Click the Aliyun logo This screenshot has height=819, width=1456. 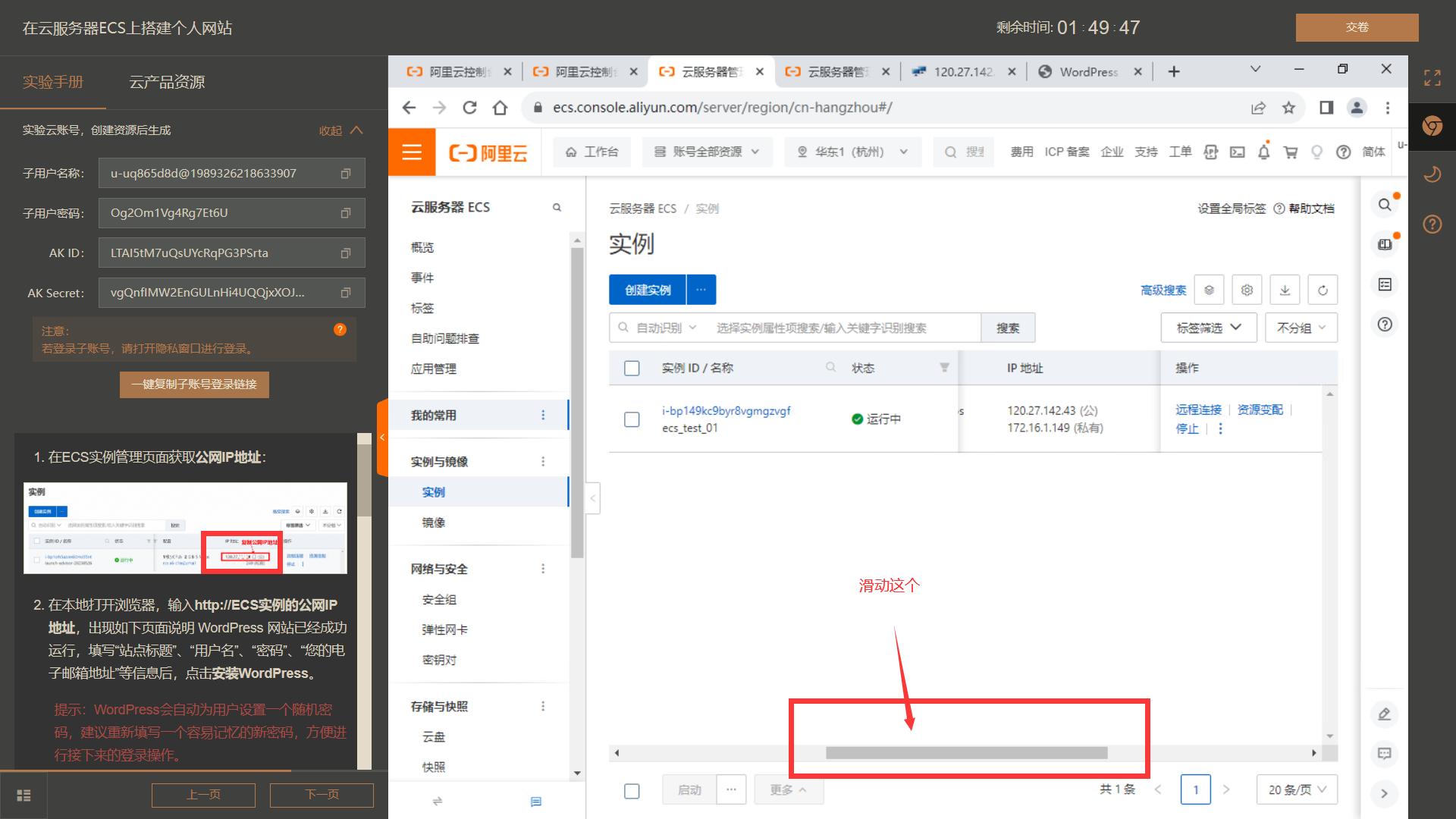point(488,153)
